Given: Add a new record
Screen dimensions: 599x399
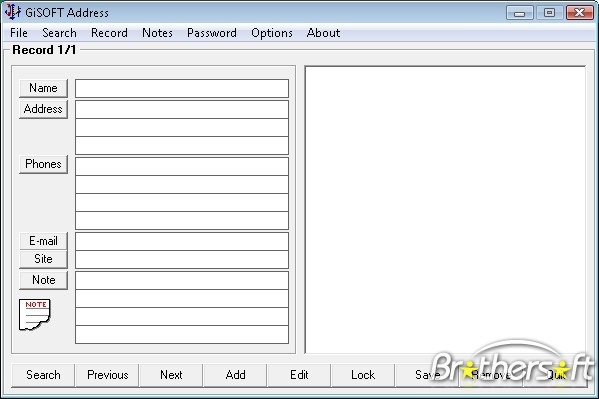Looking at the screenshot, I should 235,375.
